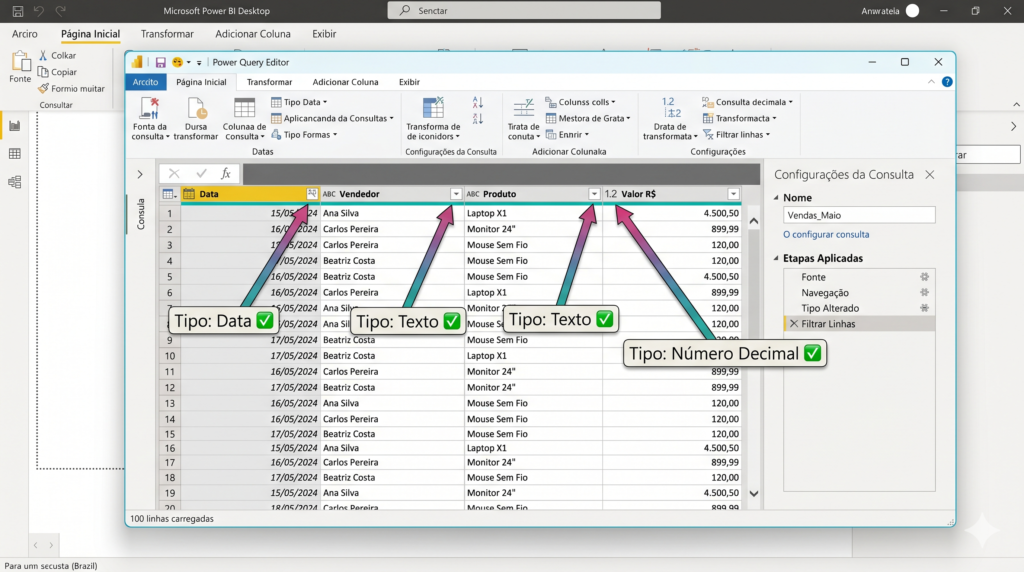Save query with the floppy disk icon
Screen dimensions: 1024x572
[x=160, y=63]
